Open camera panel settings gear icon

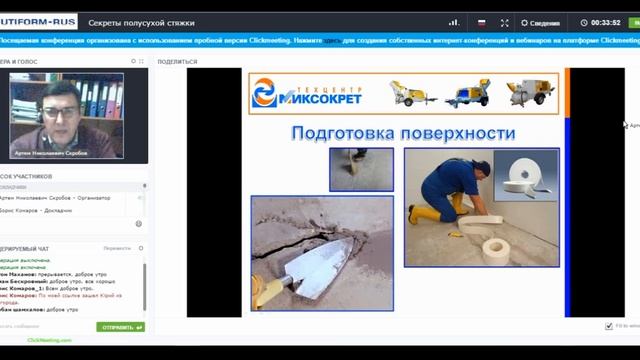[x=133, y=61]
